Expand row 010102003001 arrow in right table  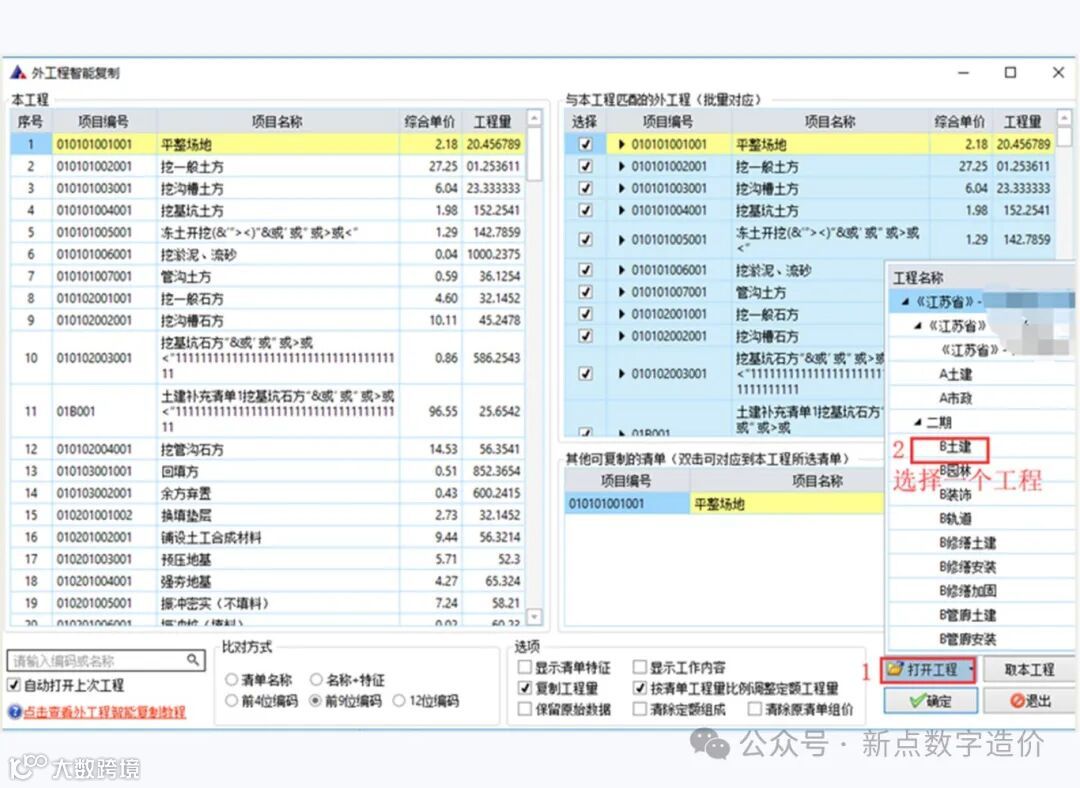coord(621,373)
